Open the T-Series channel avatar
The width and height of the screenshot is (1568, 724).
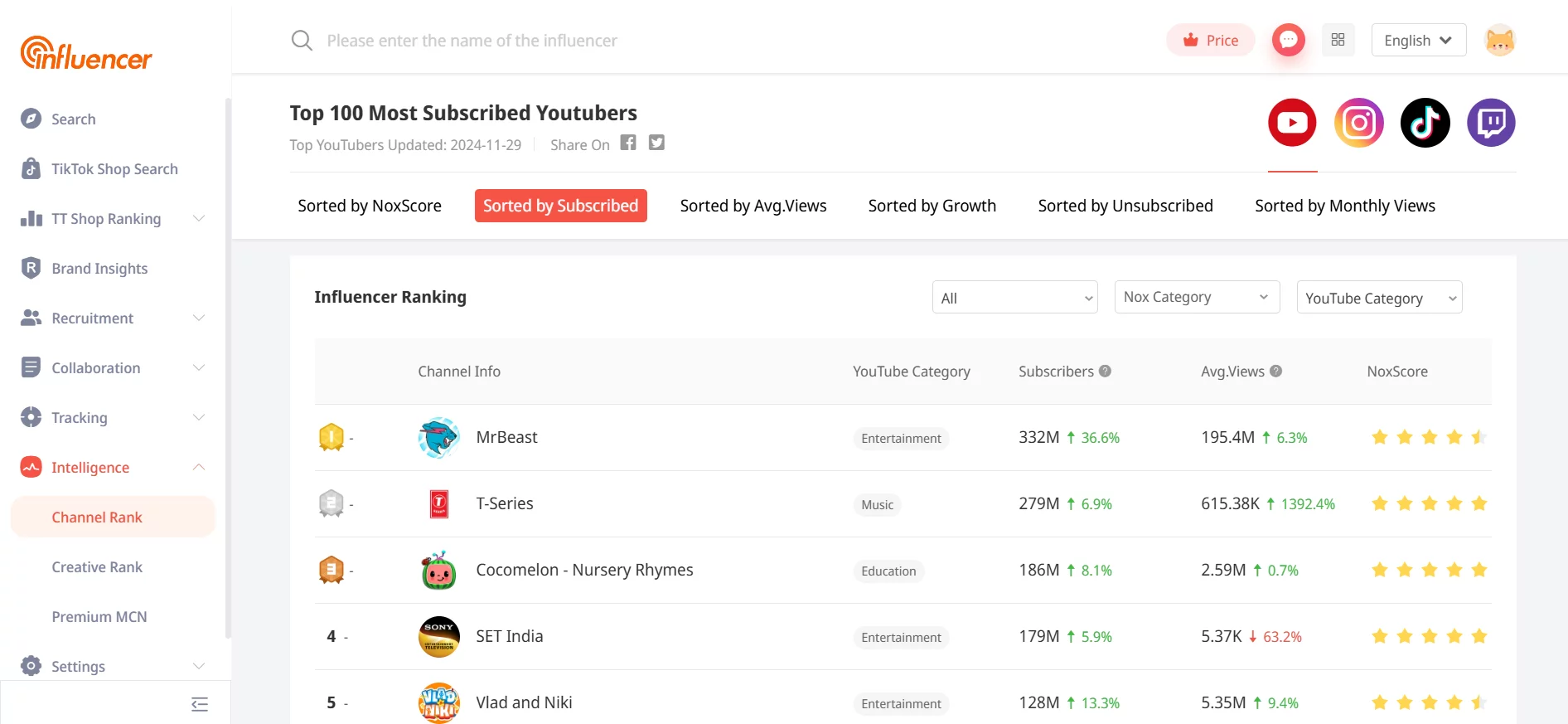click(x=439, y=504)
